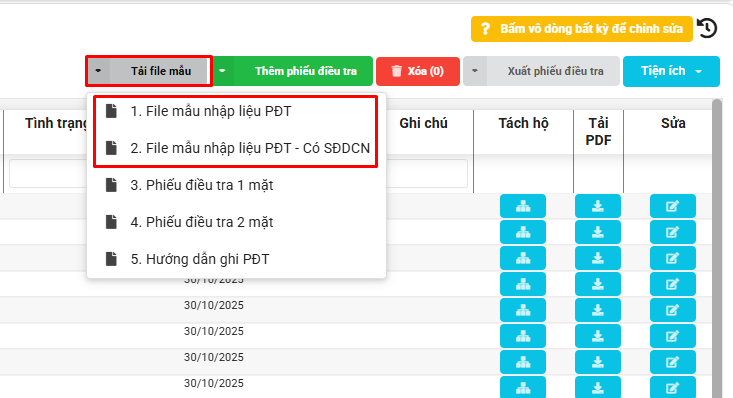Click Tải PDF download icon in second row
Image resolution: width=733 pixels, height=398 pixels.
click(598, 232)
